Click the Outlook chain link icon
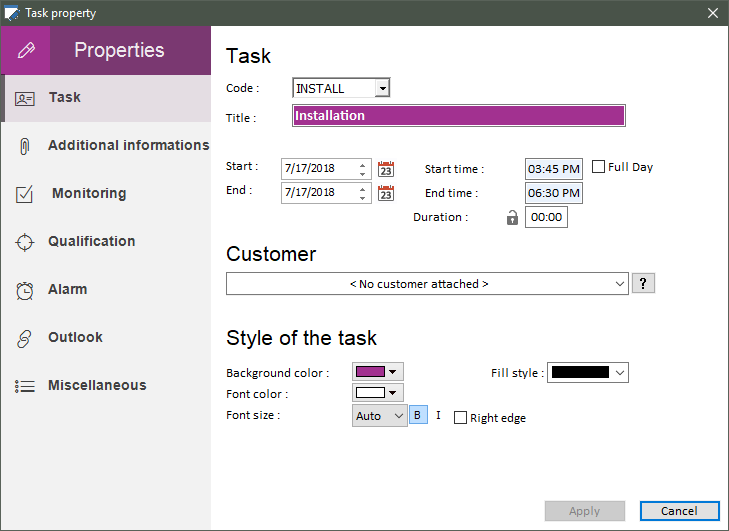 [24, 339]
